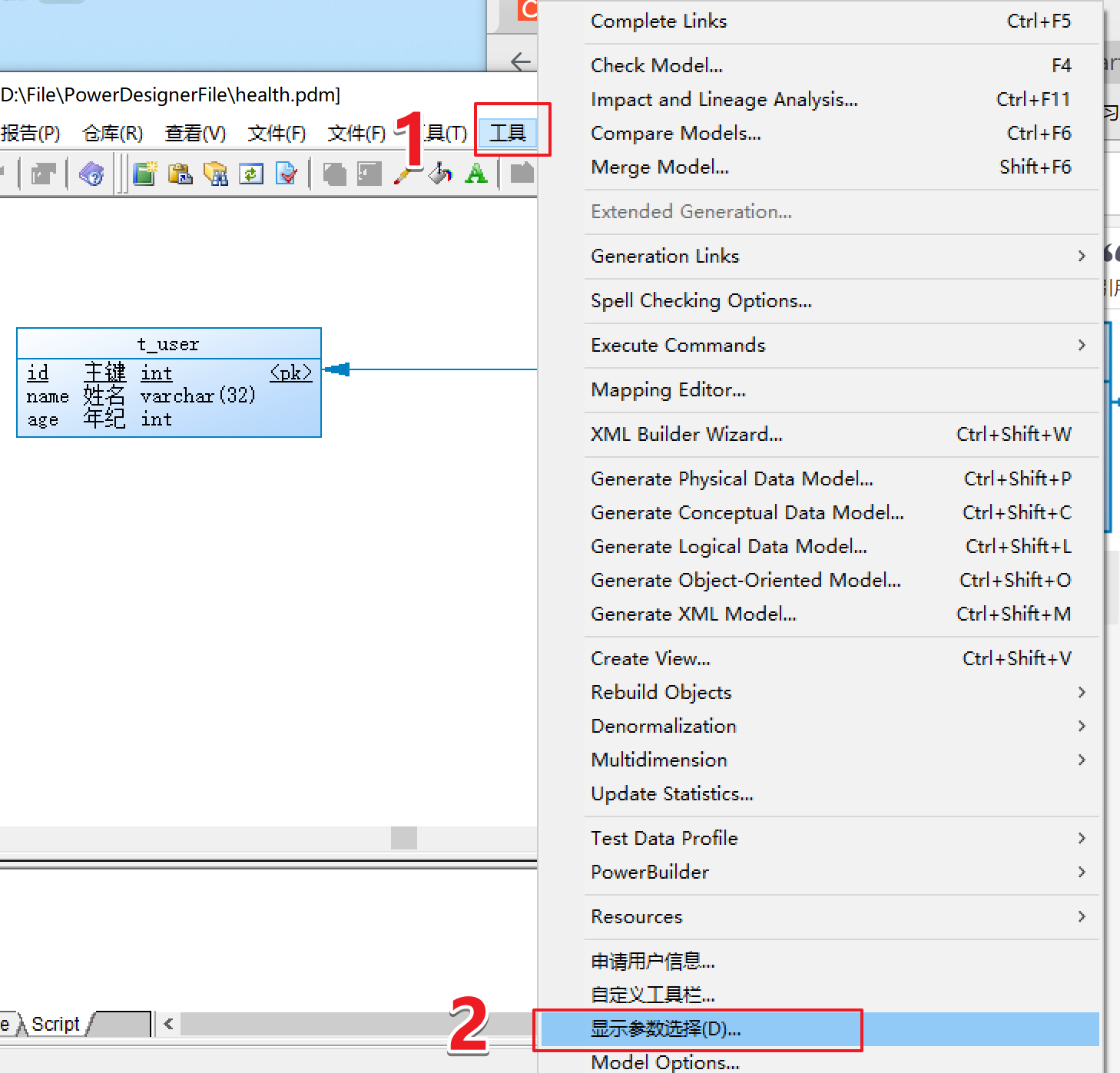Click the green A text style icon
Image resolution: width=1120 pixels, height=1073 pixels.
pos(476,174)
